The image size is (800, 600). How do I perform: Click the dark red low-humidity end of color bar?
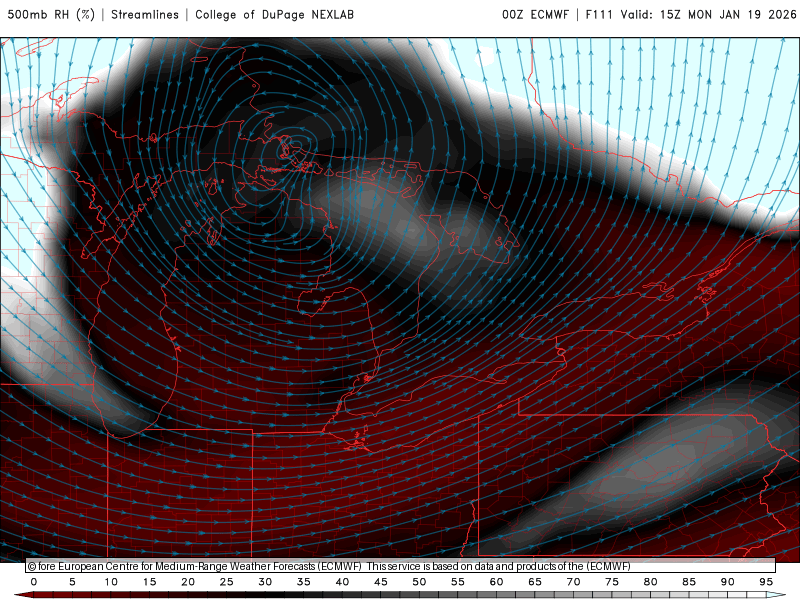[23, 595]
